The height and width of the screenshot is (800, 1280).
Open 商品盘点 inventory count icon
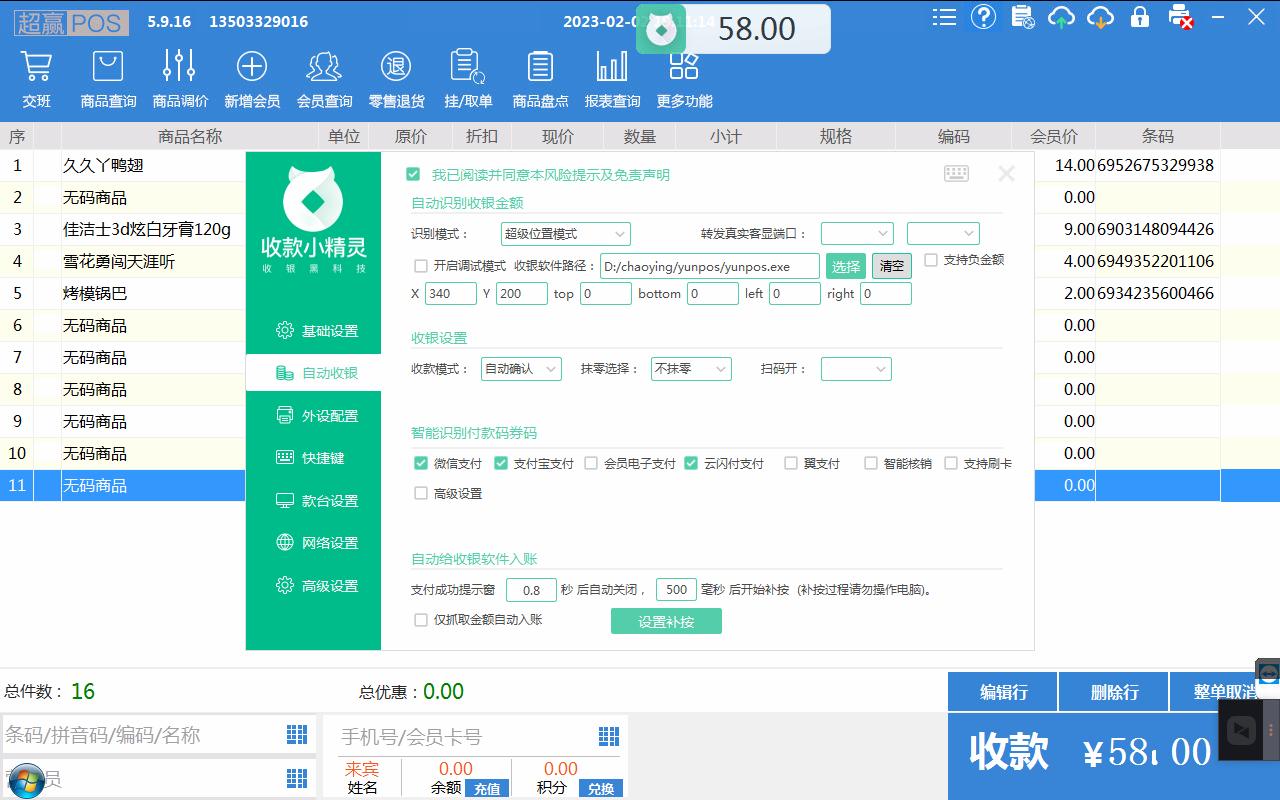tap(540, 78)
